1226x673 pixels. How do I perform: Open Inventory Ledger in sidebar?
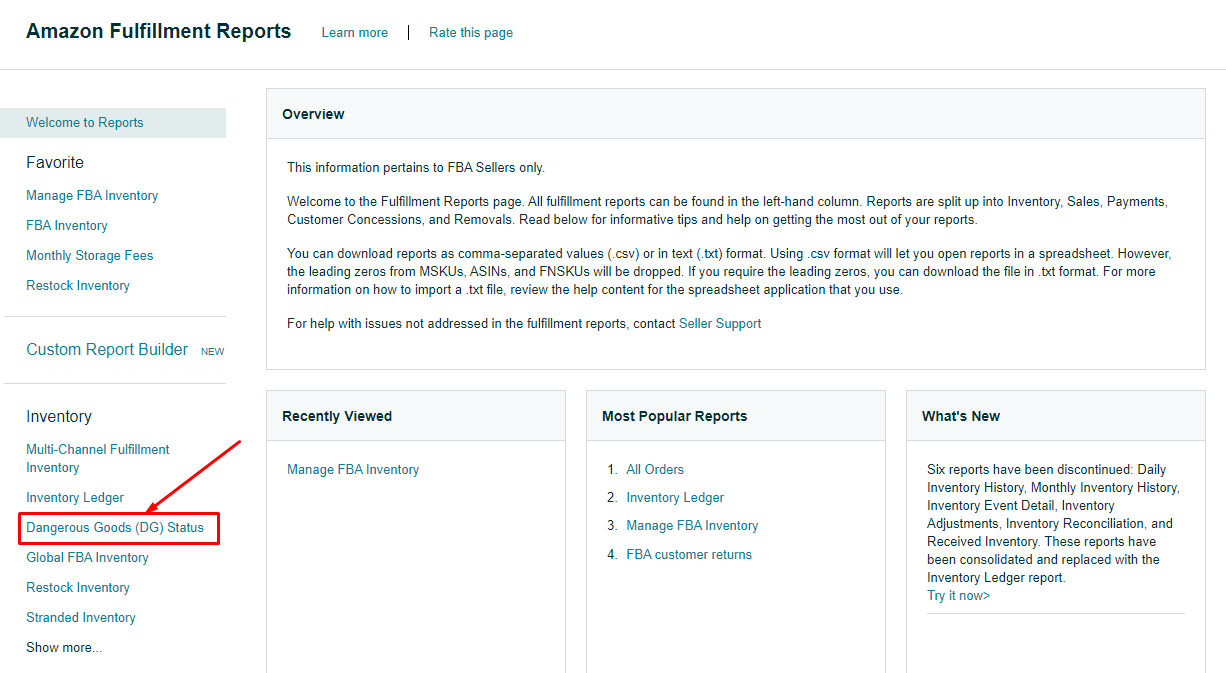click(75, 498)
